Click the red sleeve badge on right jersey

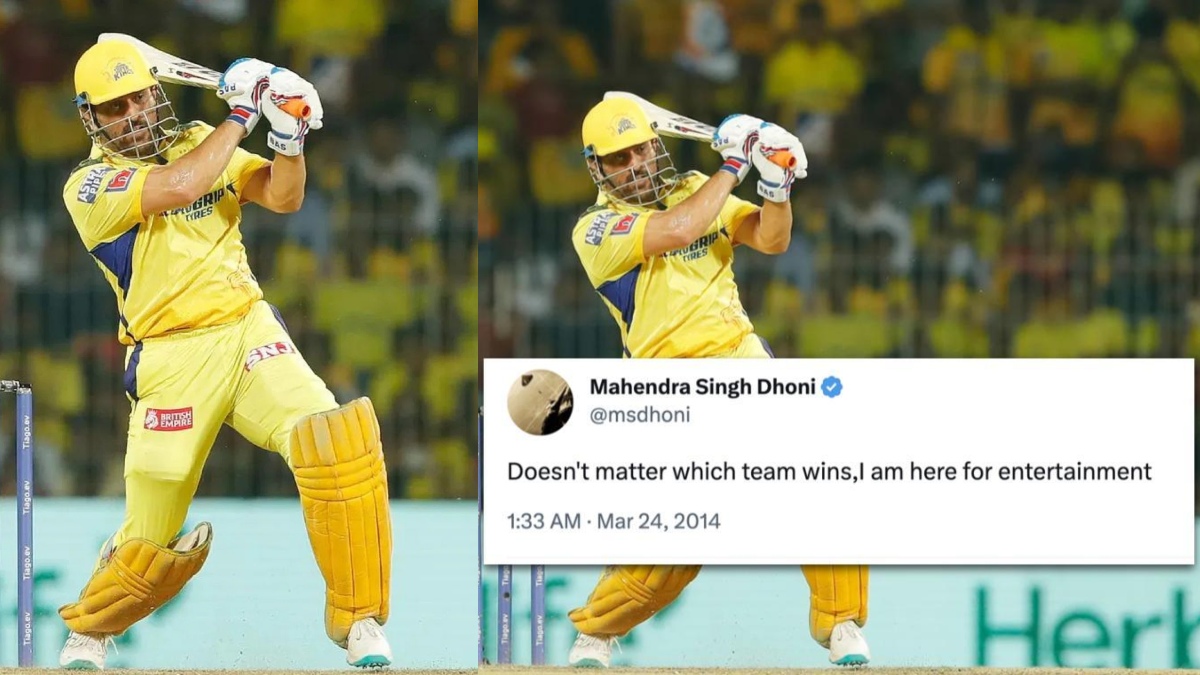[624, 224]
